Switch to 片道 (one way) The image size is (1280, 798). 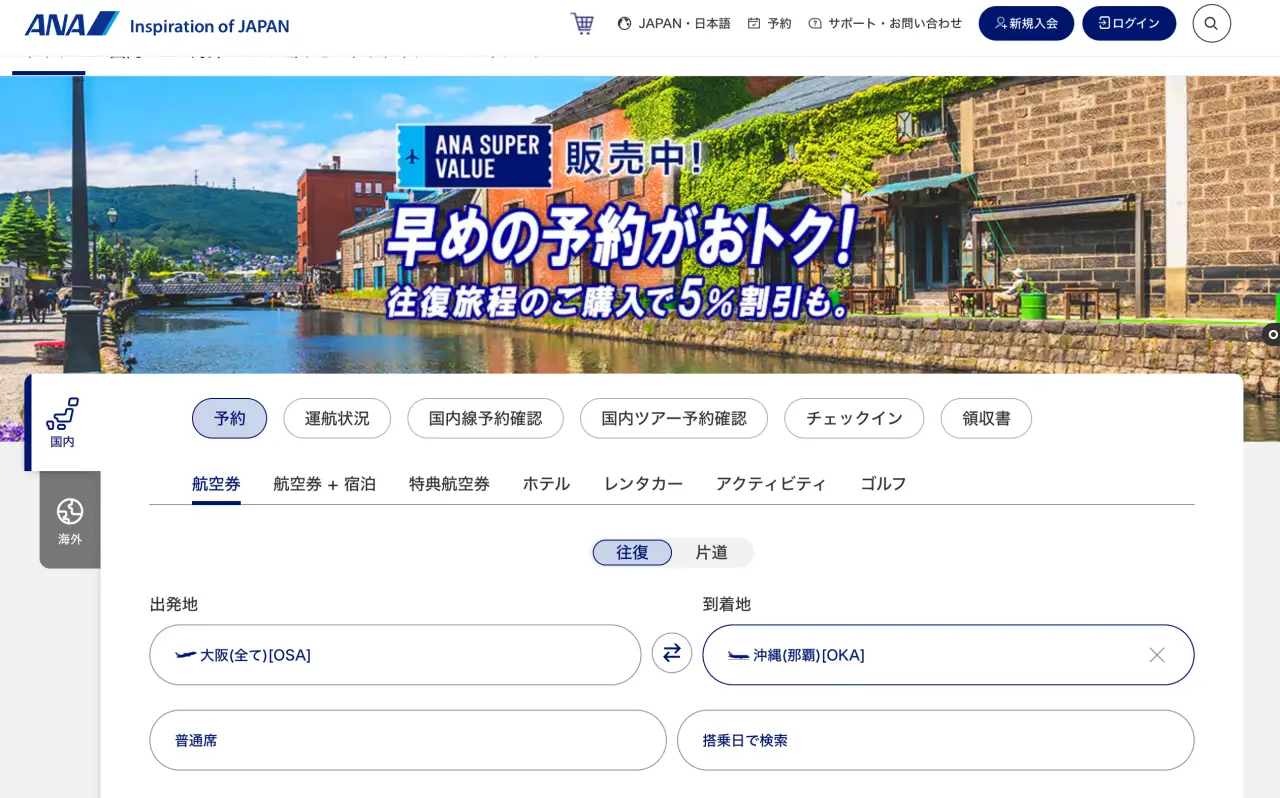711,552
